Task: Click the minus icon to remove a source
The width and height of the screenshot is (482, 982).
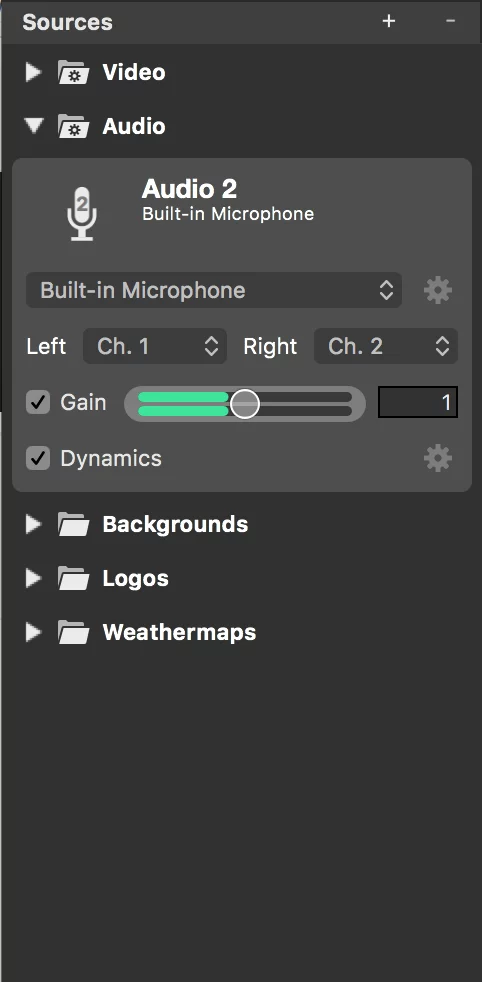Action: [451, 21]
